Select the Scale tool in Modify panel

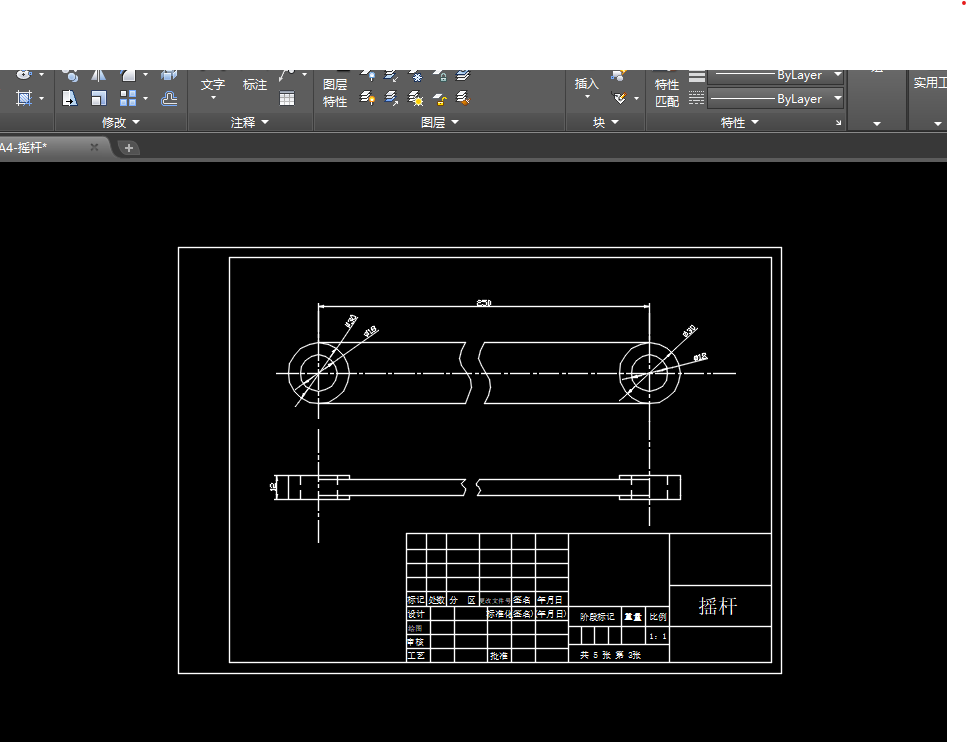[x=99, y=98]
